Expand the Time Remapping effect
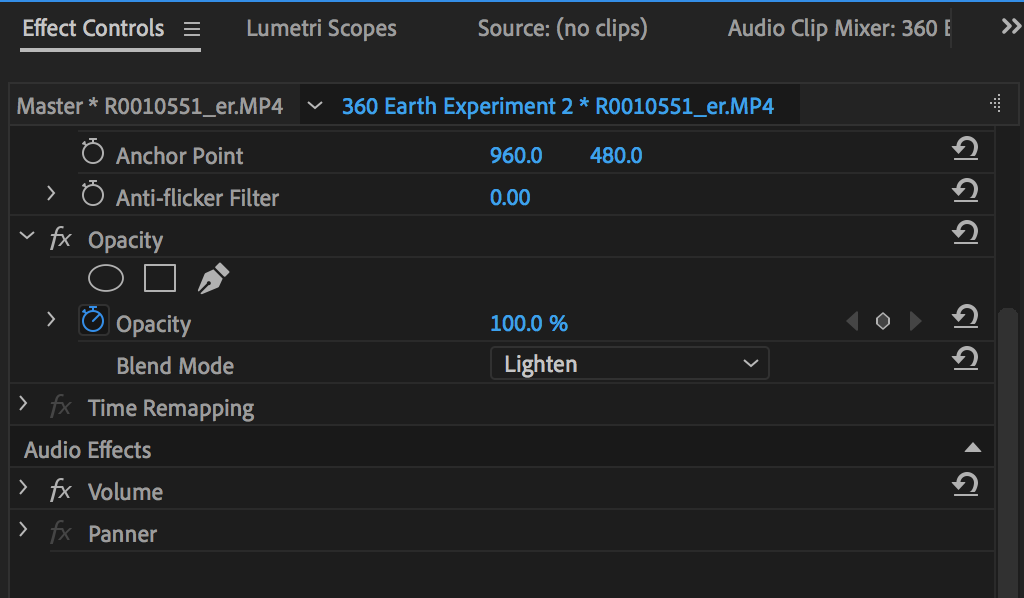The height and width of the screenshot is (598, 1024). tap(24, 405)
